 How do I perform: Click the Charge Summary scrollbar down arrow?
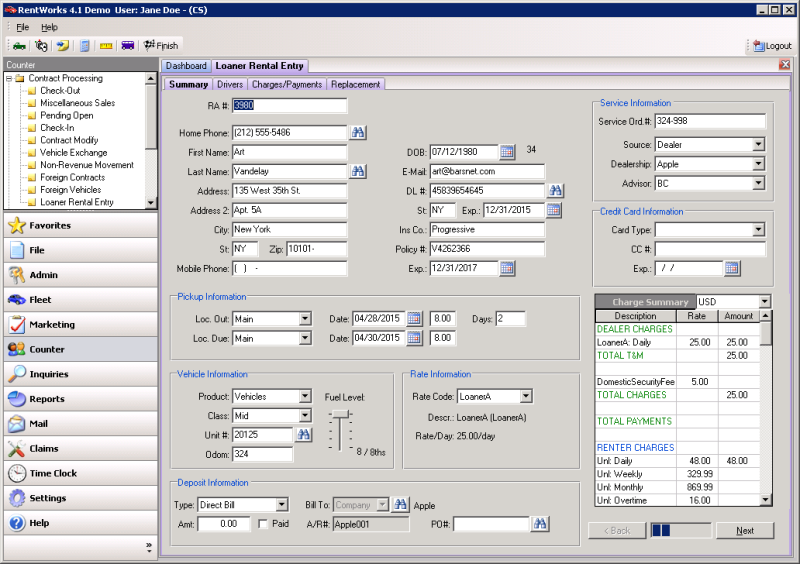tap(765, 500)
